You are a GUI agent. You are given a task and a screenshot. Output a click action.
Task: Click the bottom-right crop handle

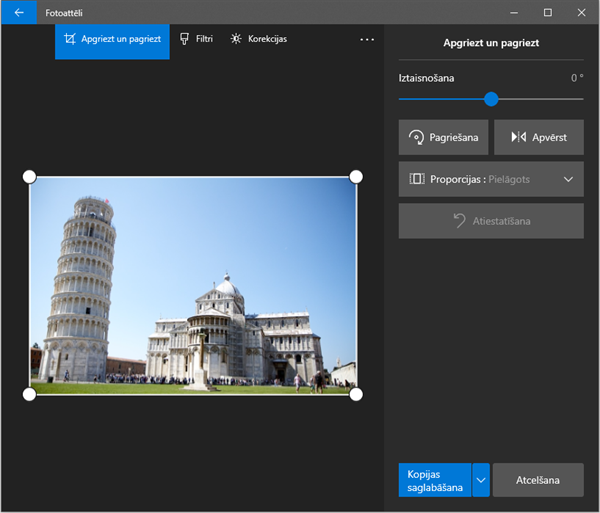click(356, 394)
